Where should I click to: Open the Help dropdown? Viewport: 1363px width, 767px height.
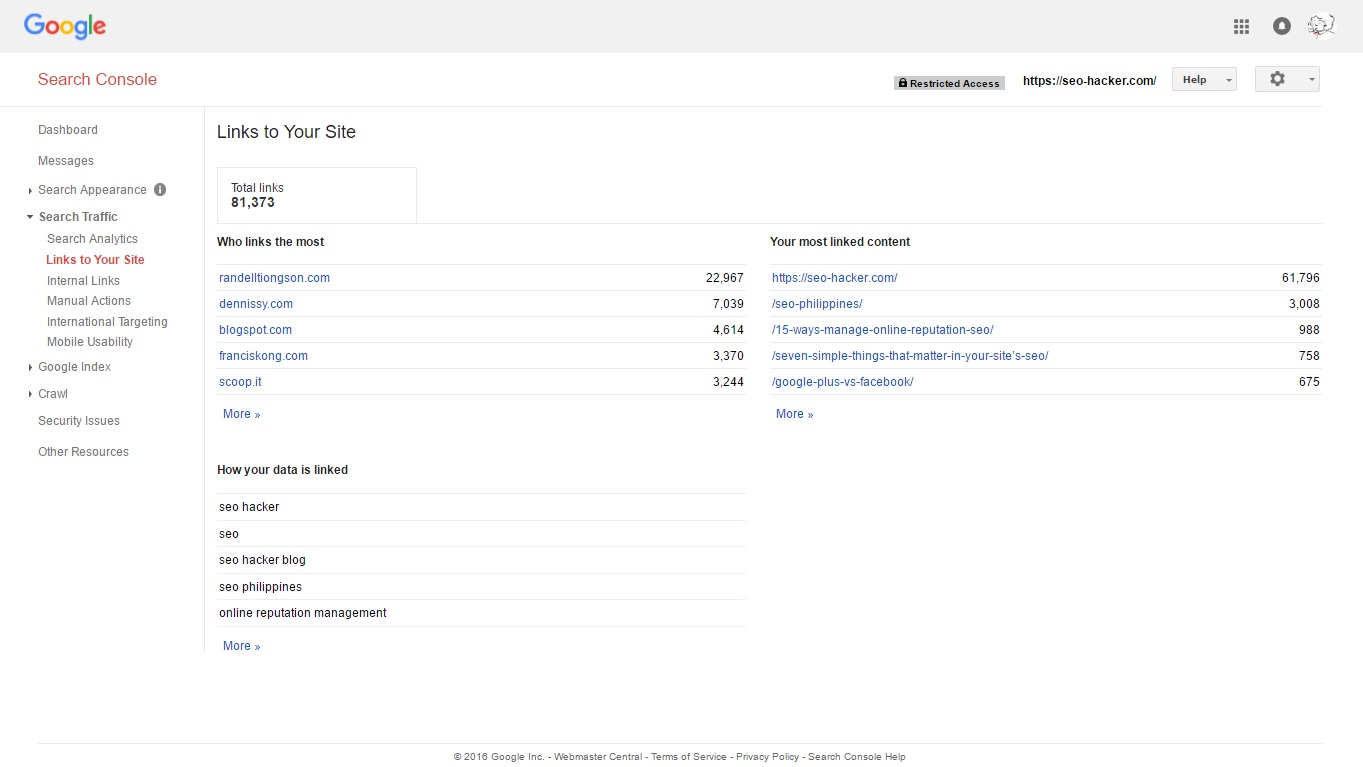coord(1203,80)
